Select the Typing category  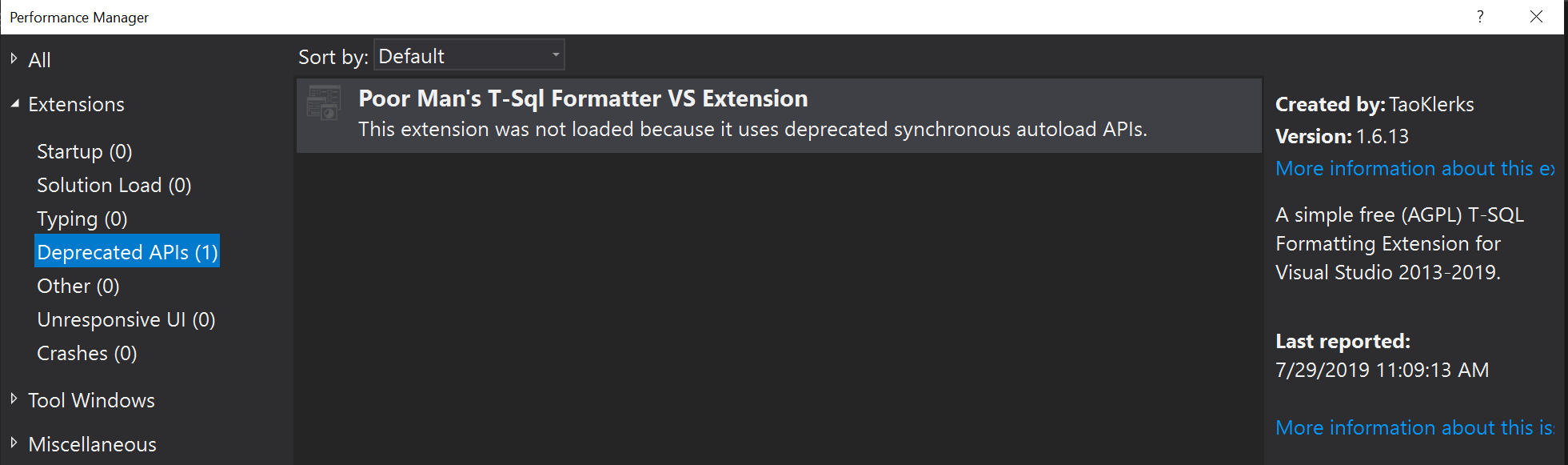point(82,218)
